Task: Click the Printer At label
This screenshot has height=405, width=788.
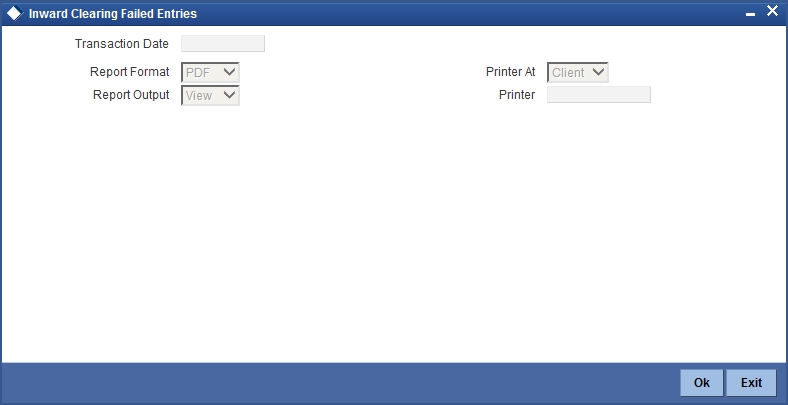Action: 511,72
